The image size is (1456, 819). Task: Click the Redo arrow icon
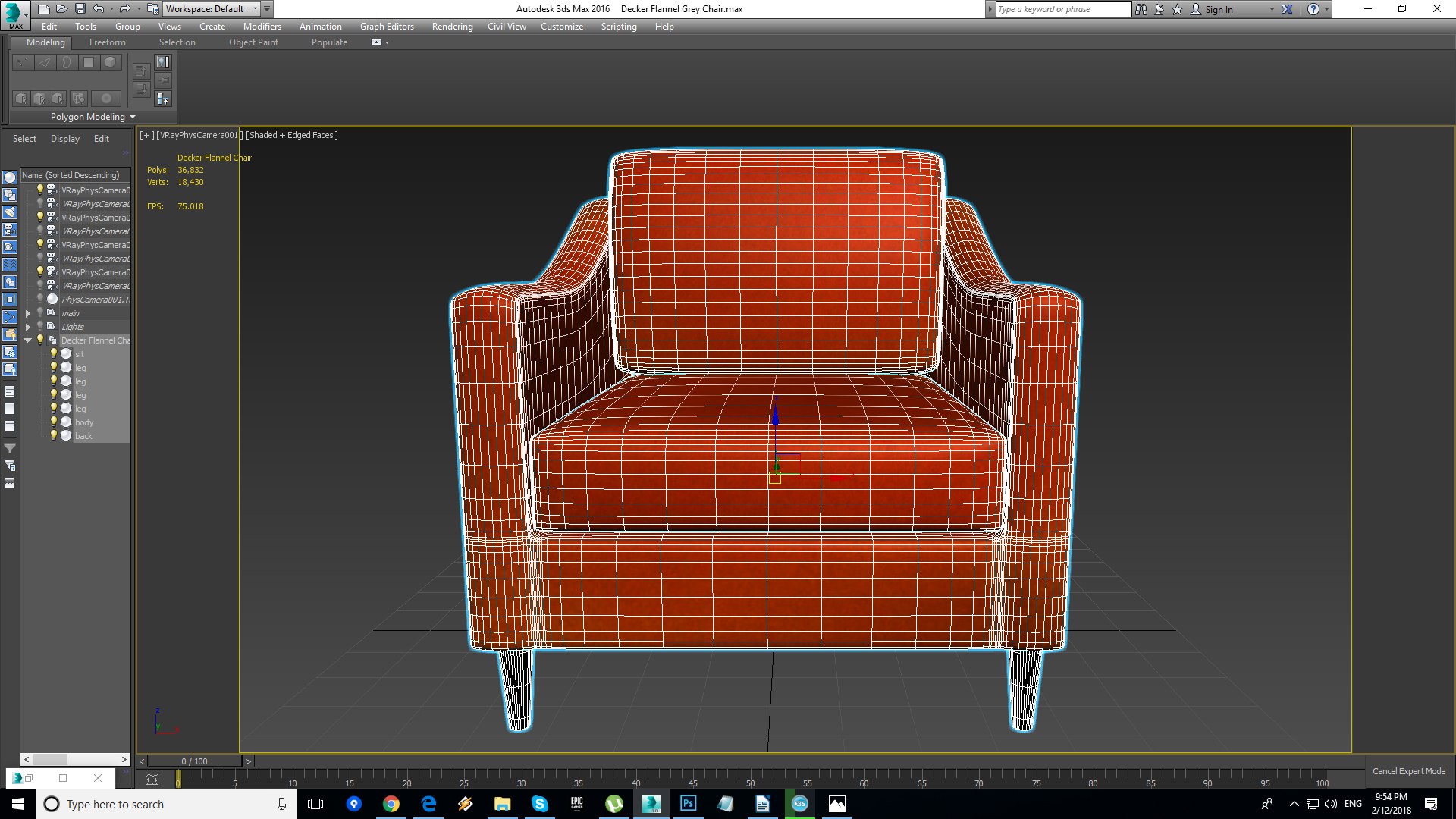pos(125,9)
